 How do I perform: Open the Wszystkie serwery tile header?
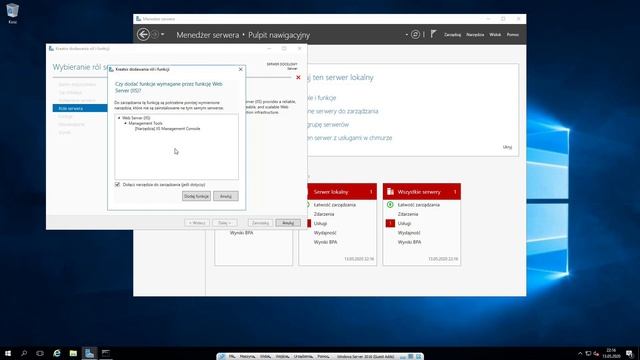(422, 191)
